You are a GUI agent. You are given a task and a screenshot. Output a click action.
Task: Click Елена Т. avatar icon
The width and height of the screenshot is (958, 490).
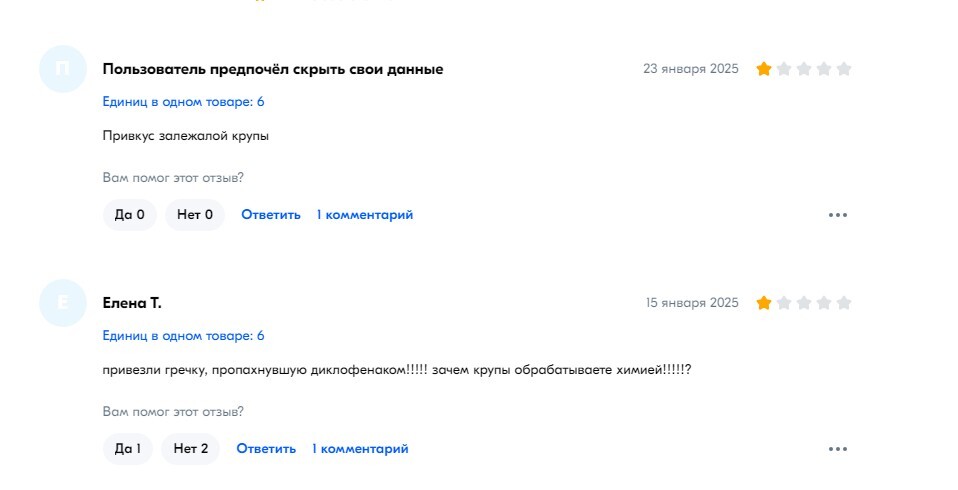(63, 303)
